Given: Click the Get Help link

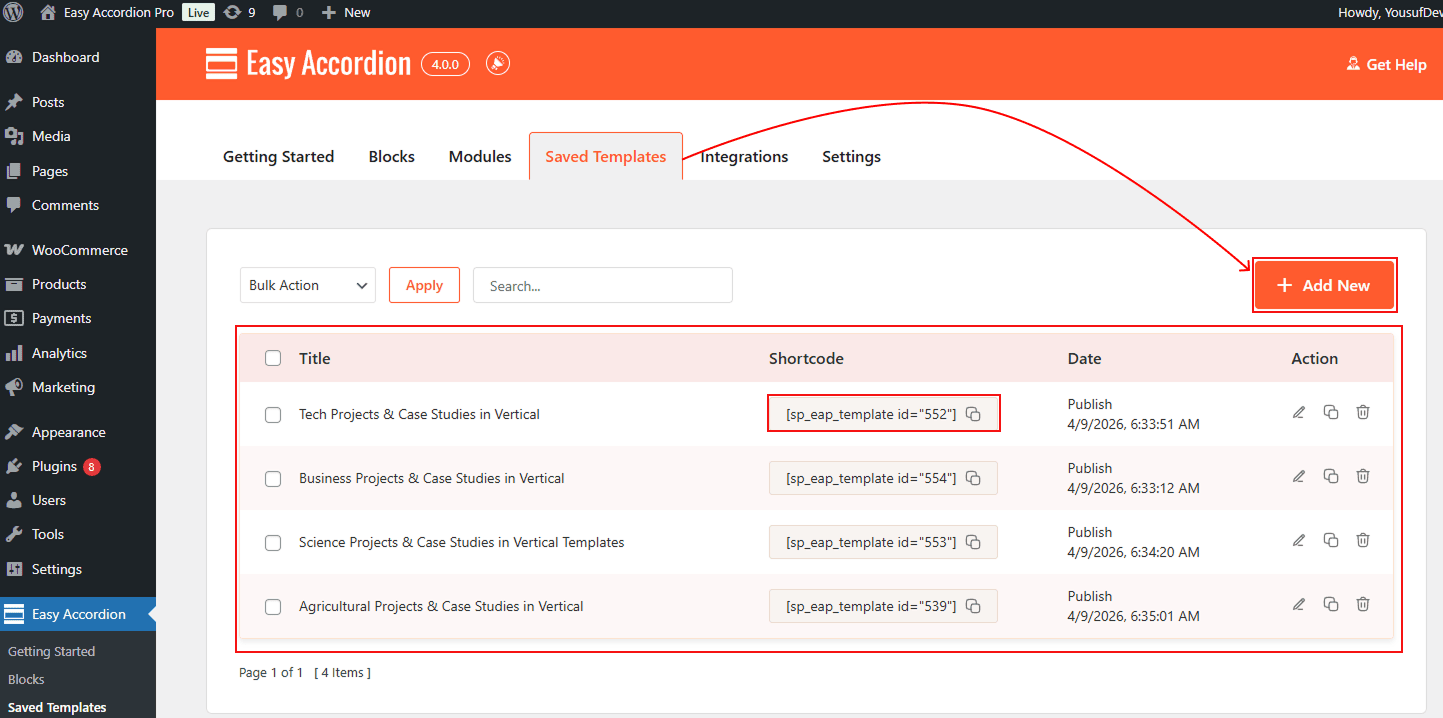Looking at the screenshot, I should pyautogui.click(x=1386, y=64).
